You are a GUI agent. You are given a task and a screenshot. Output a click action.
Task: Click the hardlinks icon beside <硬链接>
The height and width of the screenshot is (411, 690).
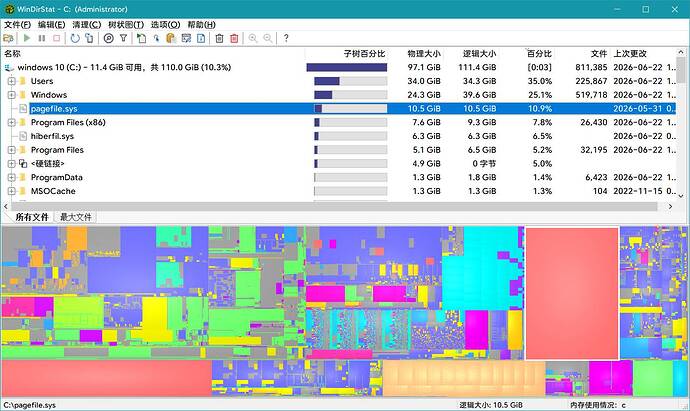[x=23, y=164]
